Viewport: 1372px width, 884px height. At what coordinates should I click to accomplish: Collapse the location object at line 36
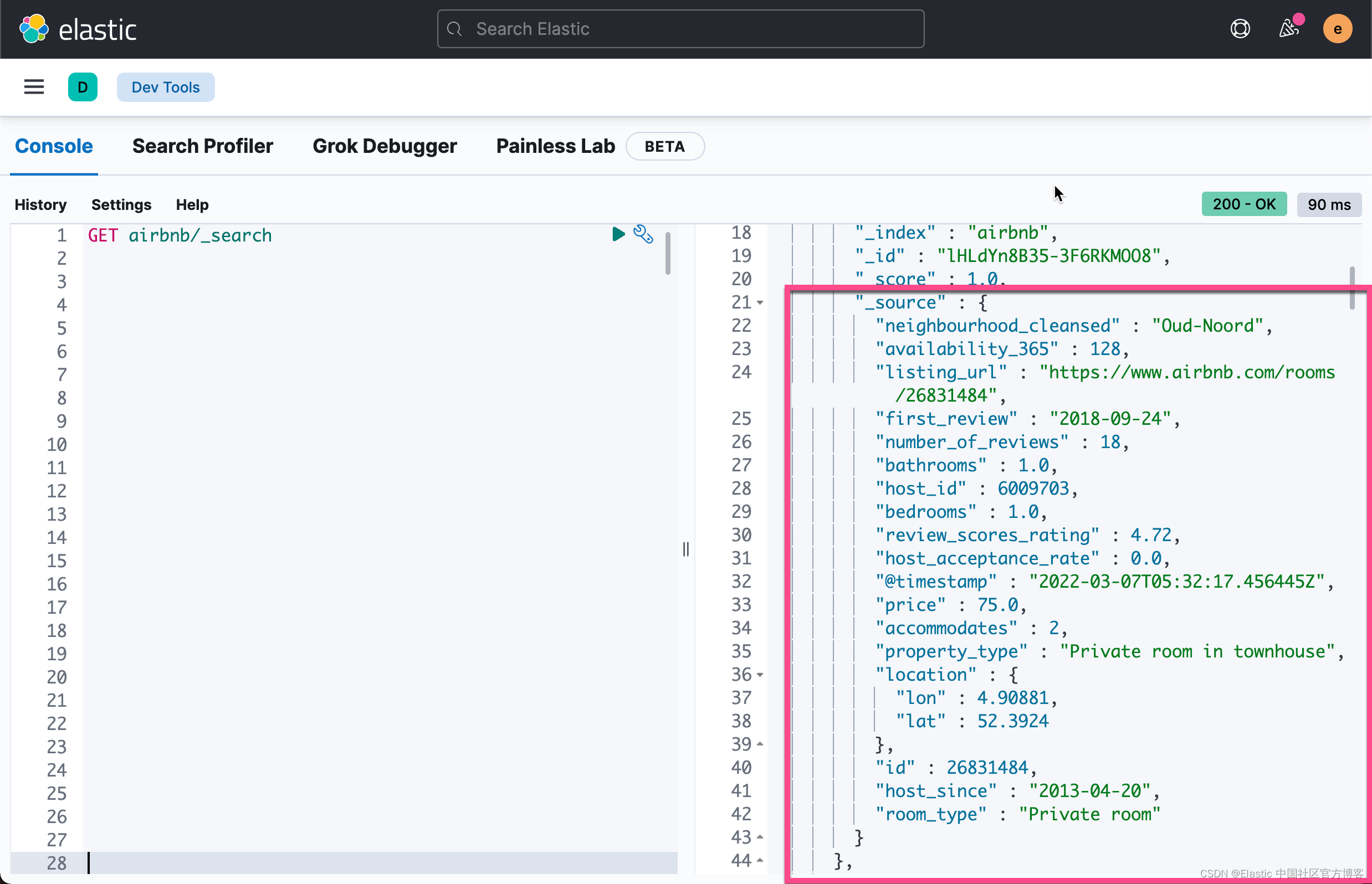tap(760, 675)
